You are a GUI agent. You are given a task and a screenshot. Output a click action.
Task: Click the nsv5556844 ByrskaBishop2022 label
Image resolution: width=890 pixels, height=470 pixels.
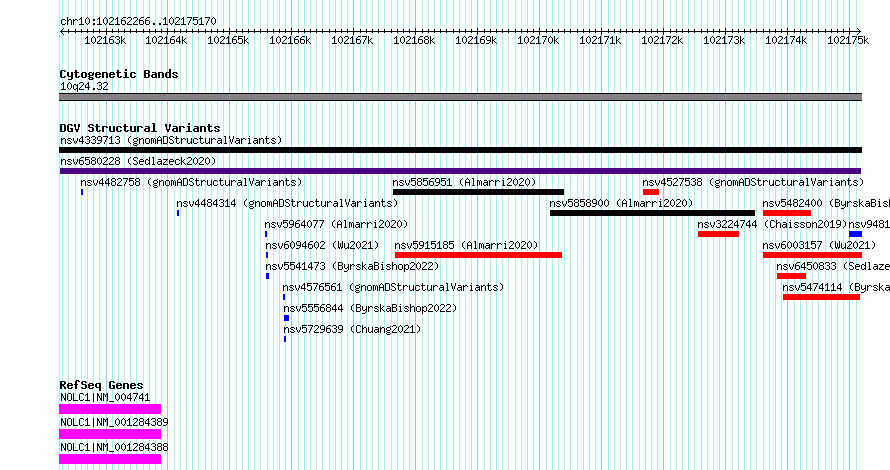point(370,308)
